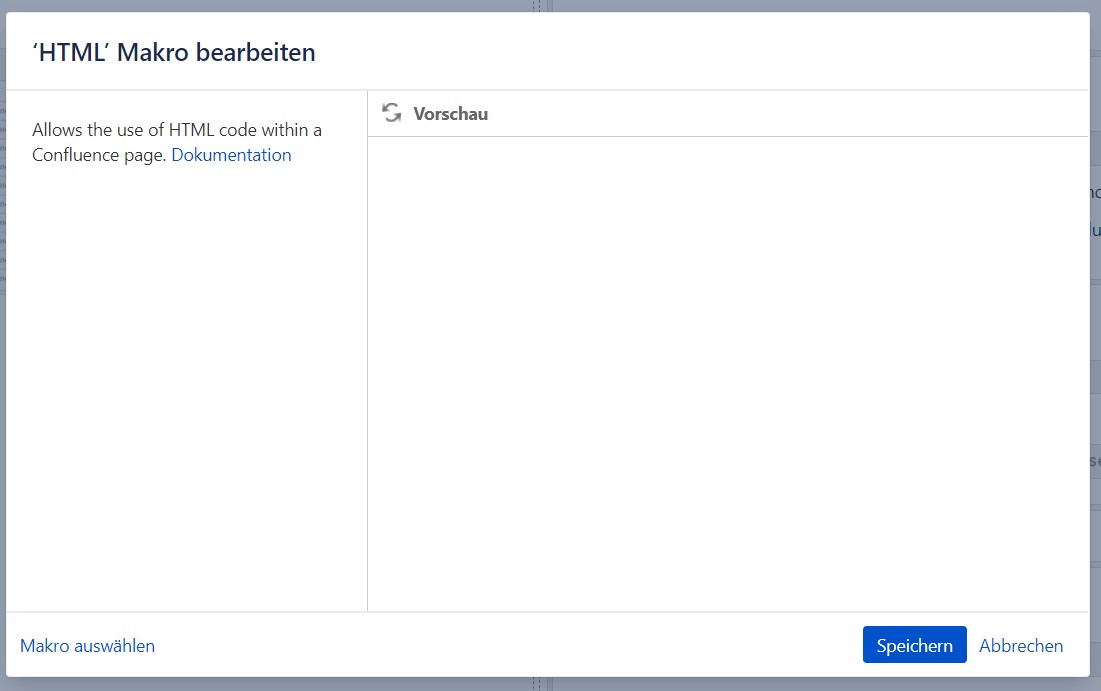Click Makro auswählen link
Viewport: 1101px width, 691px height.
[87, 645]
